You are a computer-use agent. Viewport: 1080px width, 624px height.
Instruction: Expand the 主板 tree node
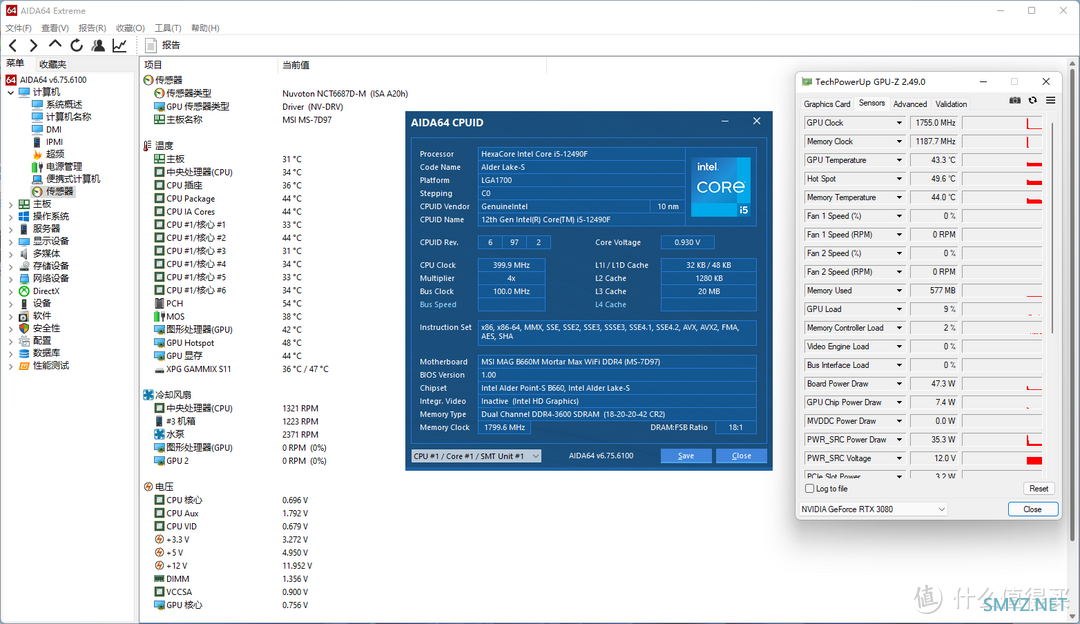[x=11, y=205]
